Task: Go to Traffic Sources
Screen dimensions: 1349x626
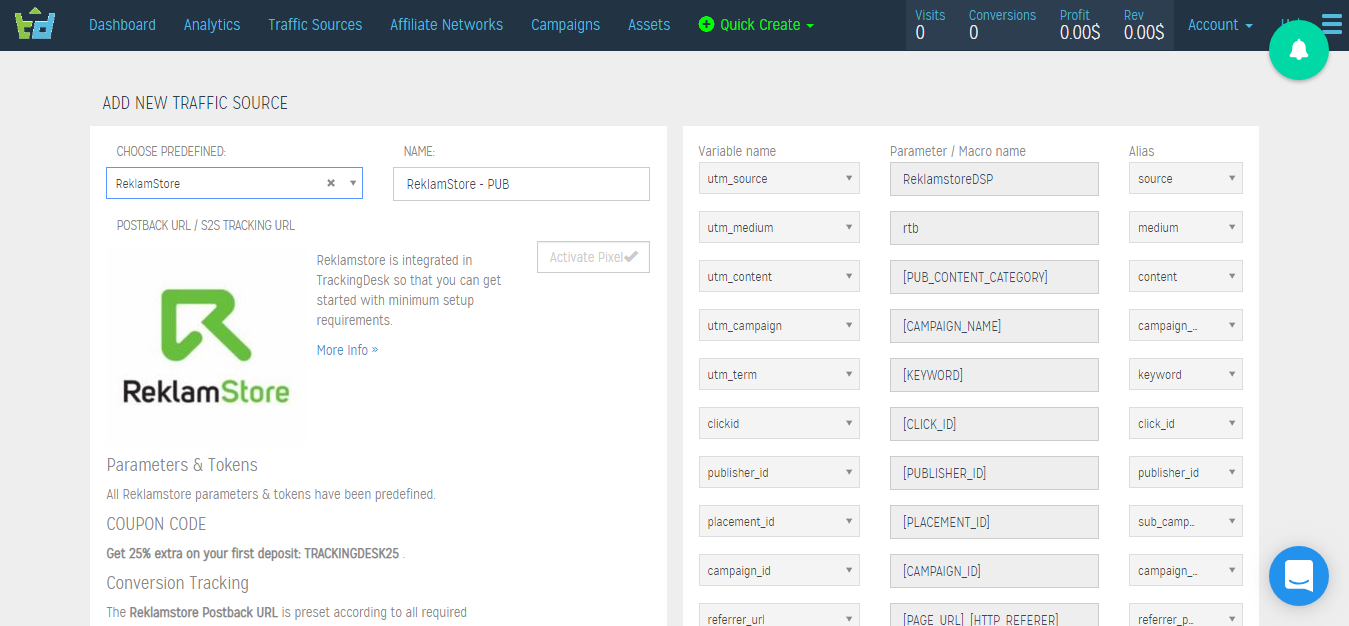Action: (x=315, y=25)
